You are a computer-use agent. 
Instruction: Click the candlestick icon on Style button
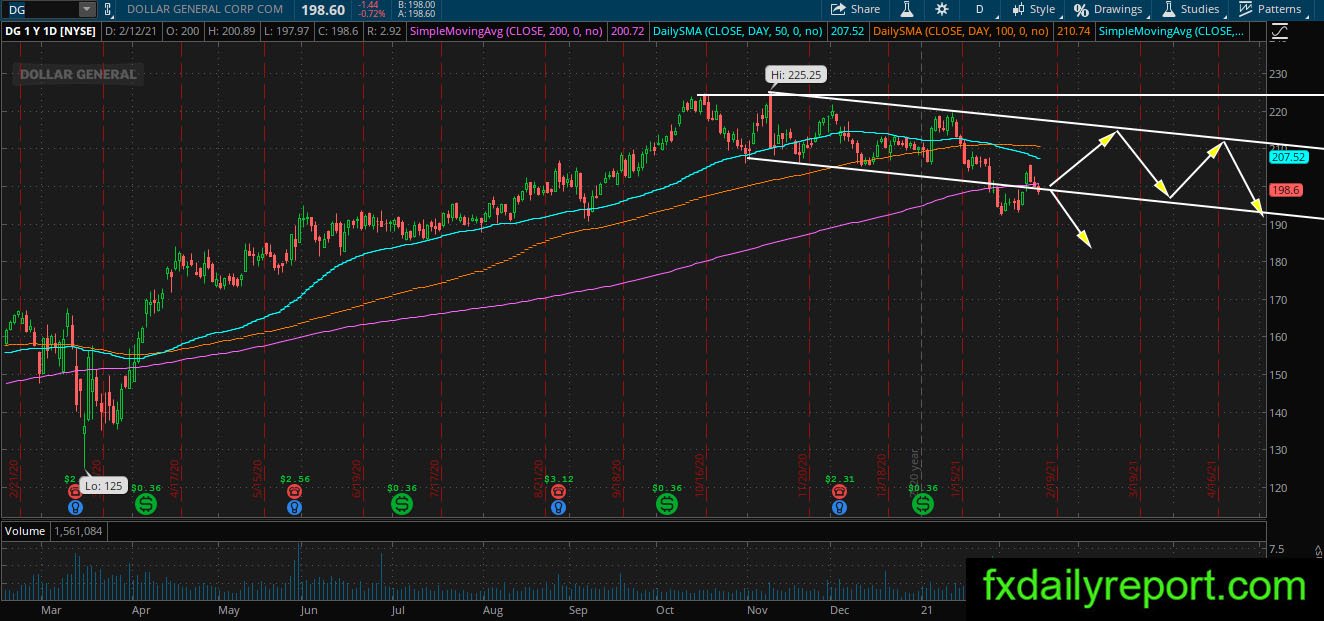click(1018, 9)
